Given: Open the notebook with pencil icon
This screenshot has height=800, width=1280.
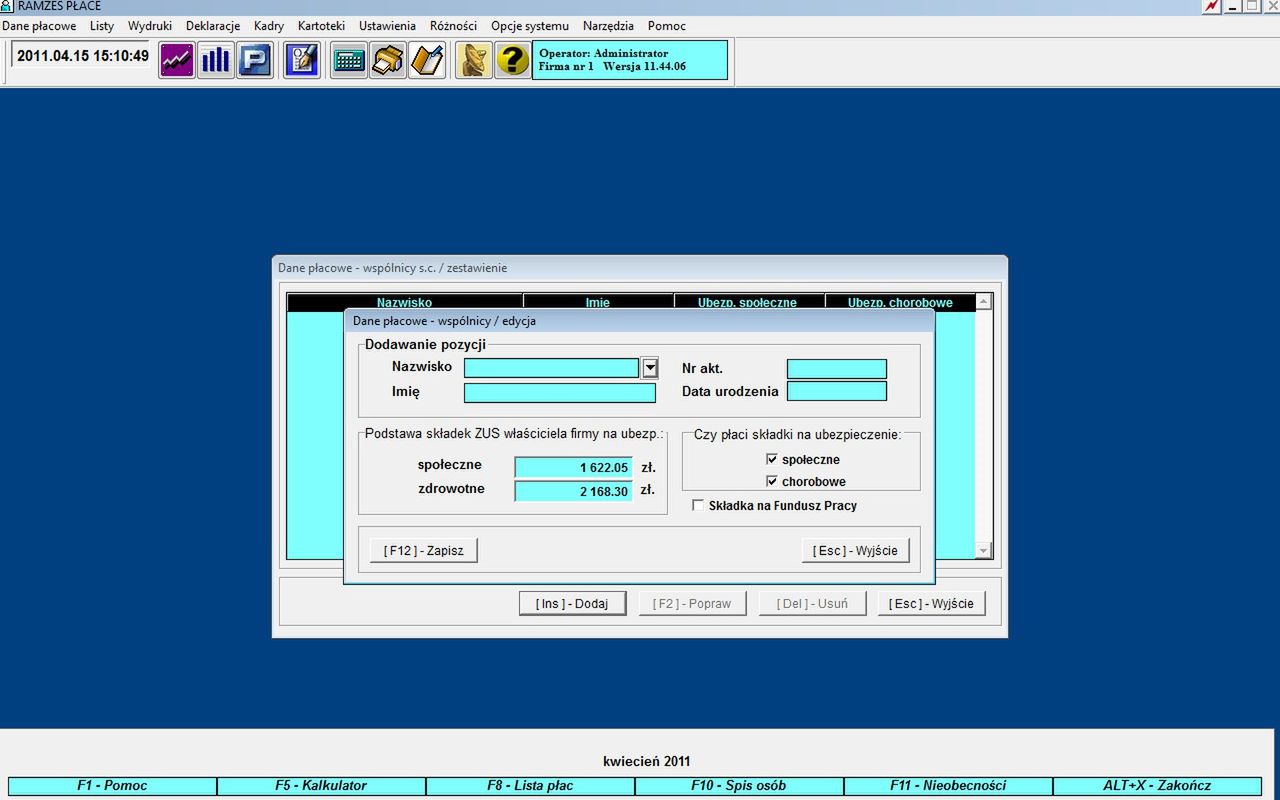Looking at the screenshot, I should point(427,60).
